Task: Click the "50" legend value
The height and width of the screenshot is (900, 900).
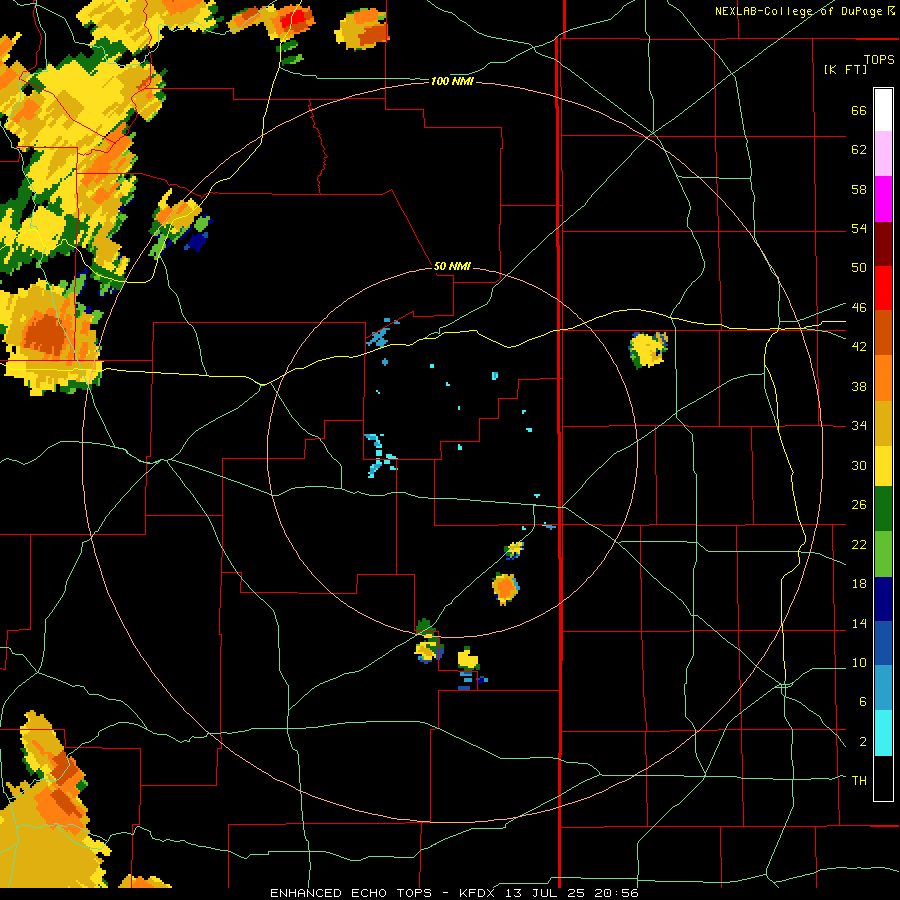Action: [859, 267]
